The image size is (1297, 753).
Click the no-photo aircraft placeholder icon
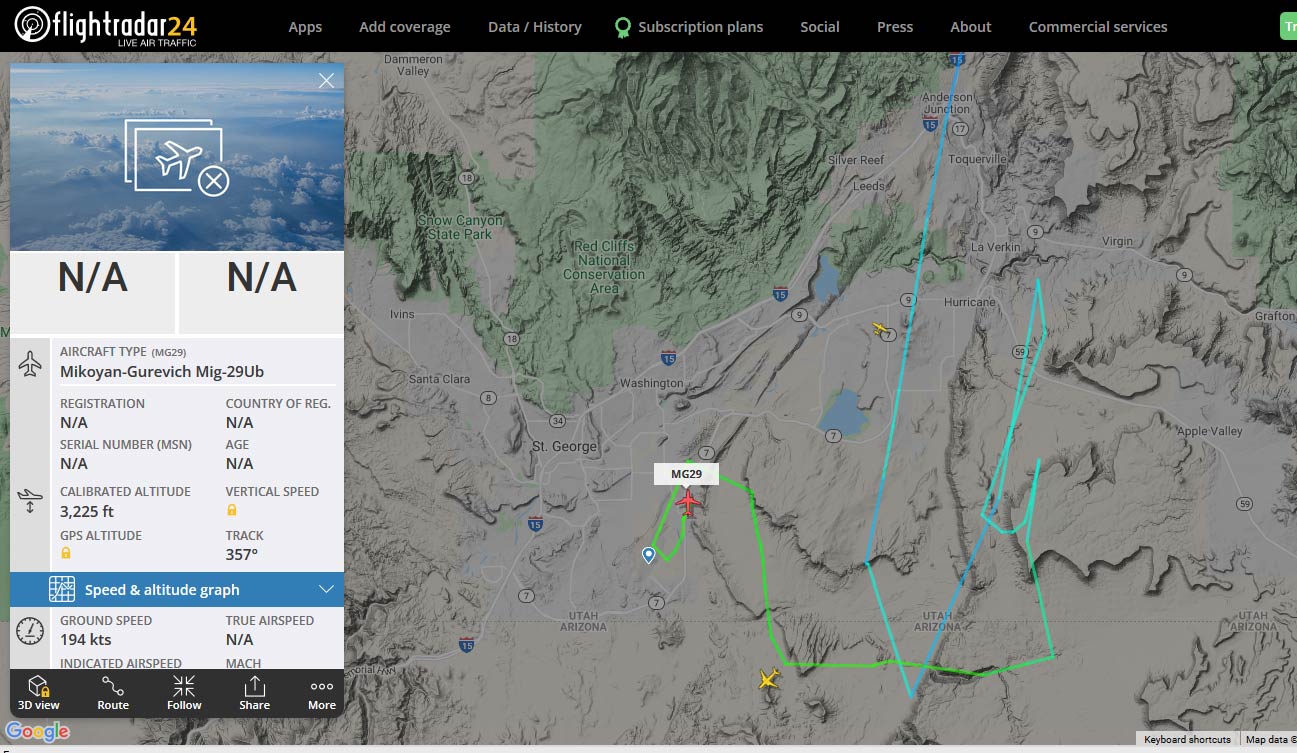[177, 156]
